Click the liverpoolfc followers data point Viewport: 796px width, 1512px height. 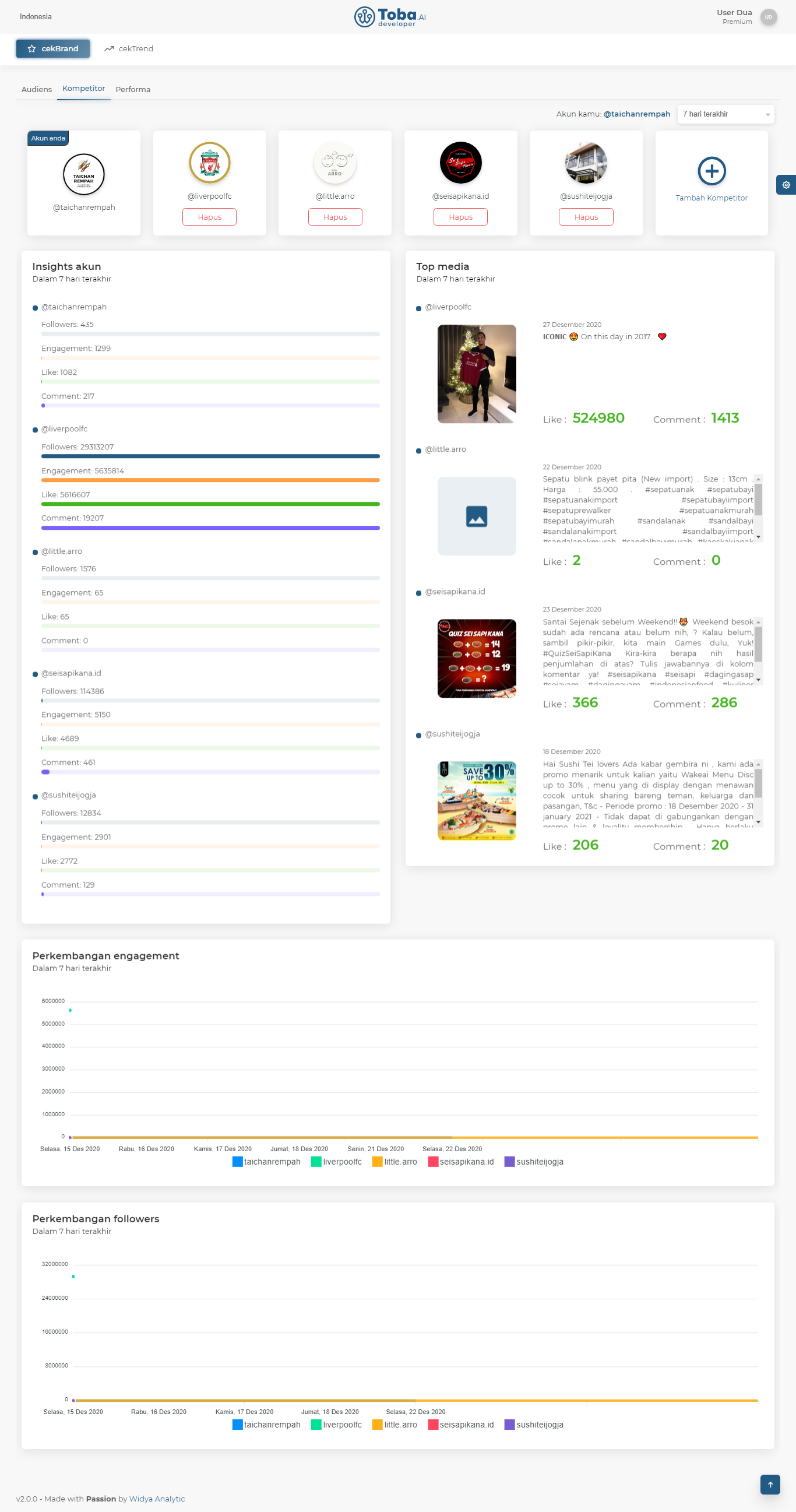point(73,1276)
